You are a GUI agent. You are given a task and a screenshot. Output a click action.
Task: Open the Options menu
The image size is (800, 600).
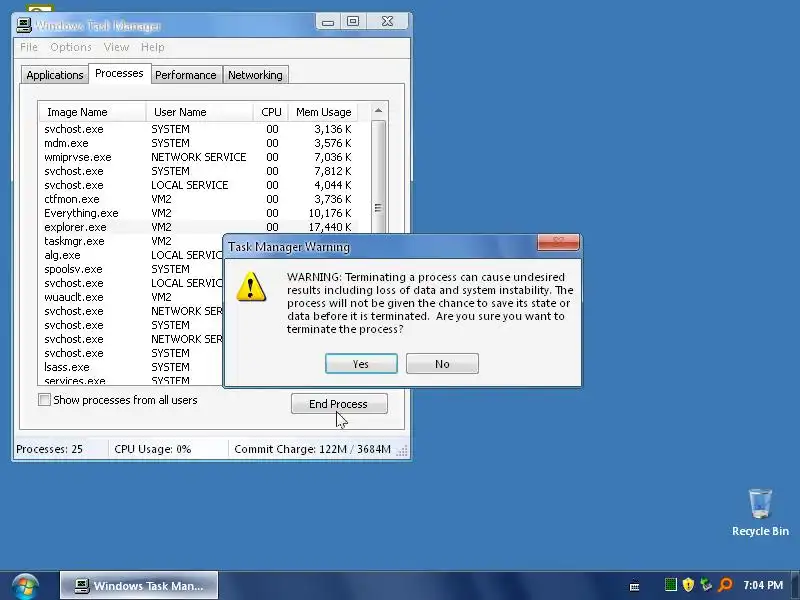click(71, 47)
